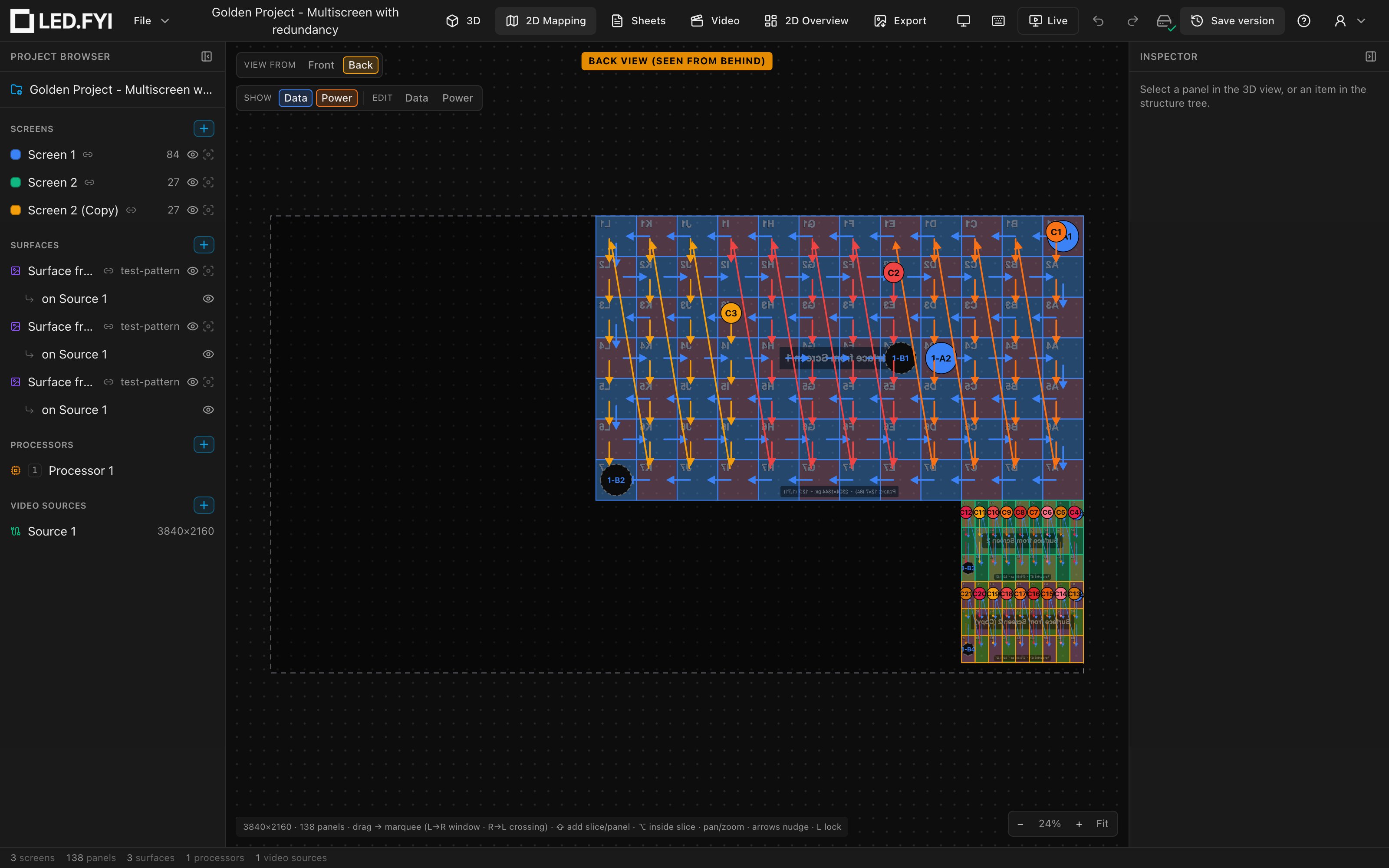Open the help question mark icon

pyautogui.click(x=1303, y=21)
